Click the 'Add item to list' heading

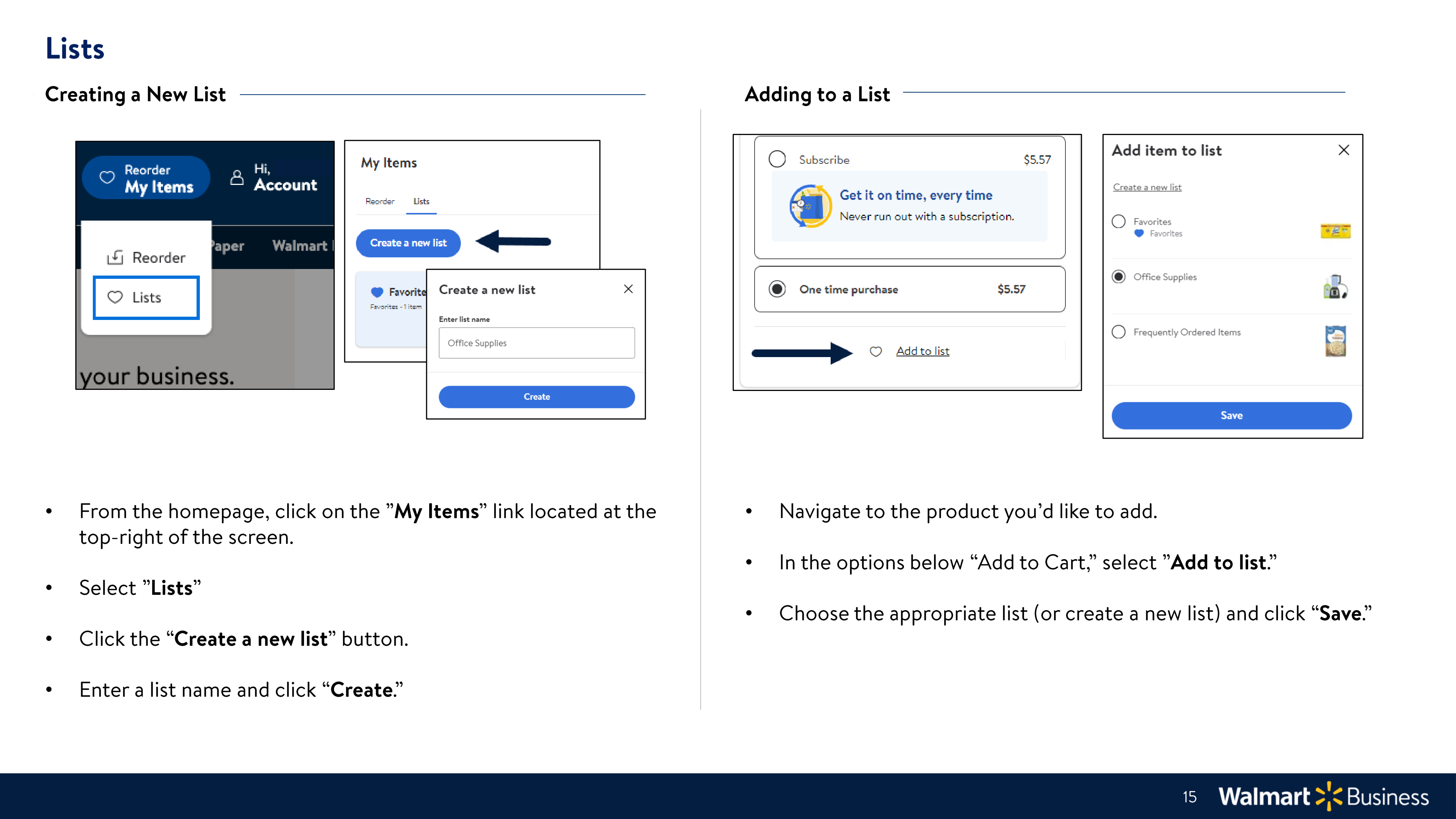point(1167,150)
